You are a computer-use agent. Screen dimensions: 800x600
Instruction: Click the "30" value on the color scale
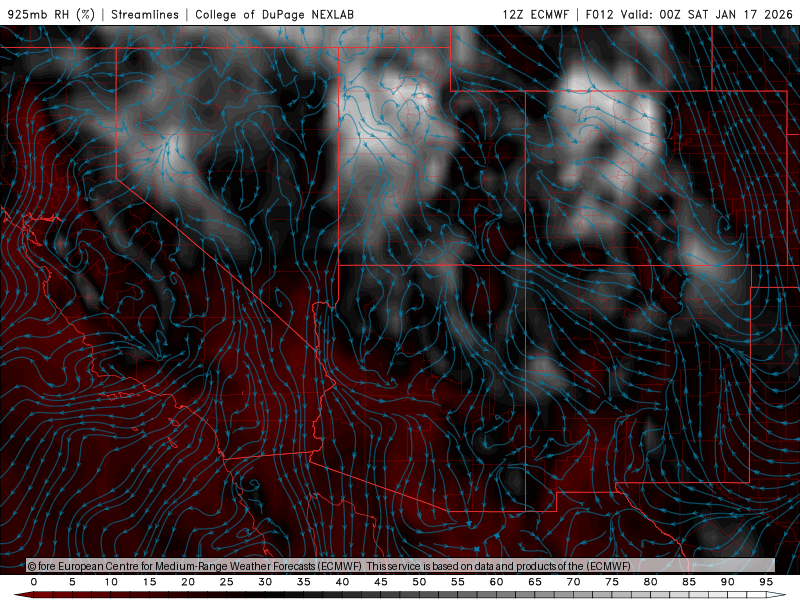tap(265, 582)
